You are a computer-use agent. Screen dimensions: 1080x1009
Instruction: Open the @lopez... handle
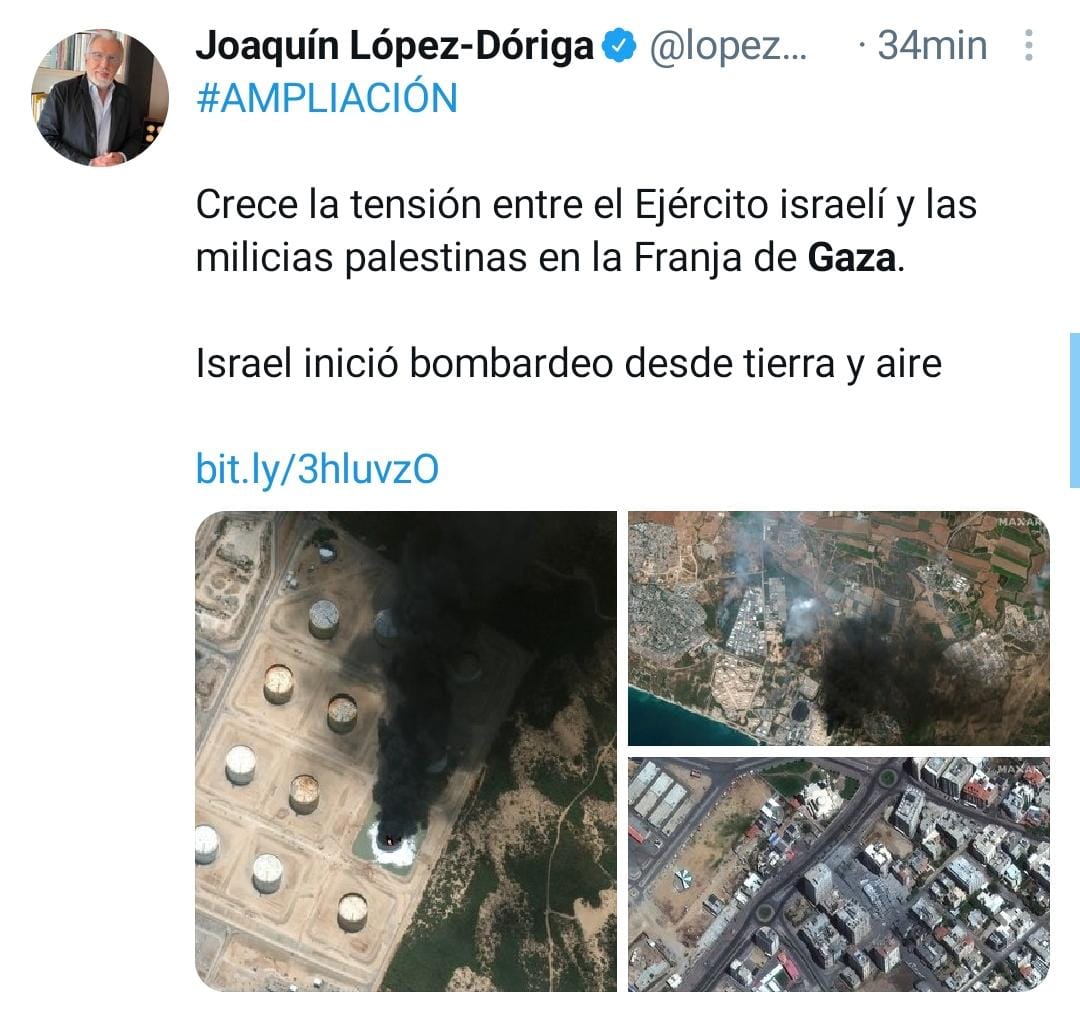pos(728,46)
